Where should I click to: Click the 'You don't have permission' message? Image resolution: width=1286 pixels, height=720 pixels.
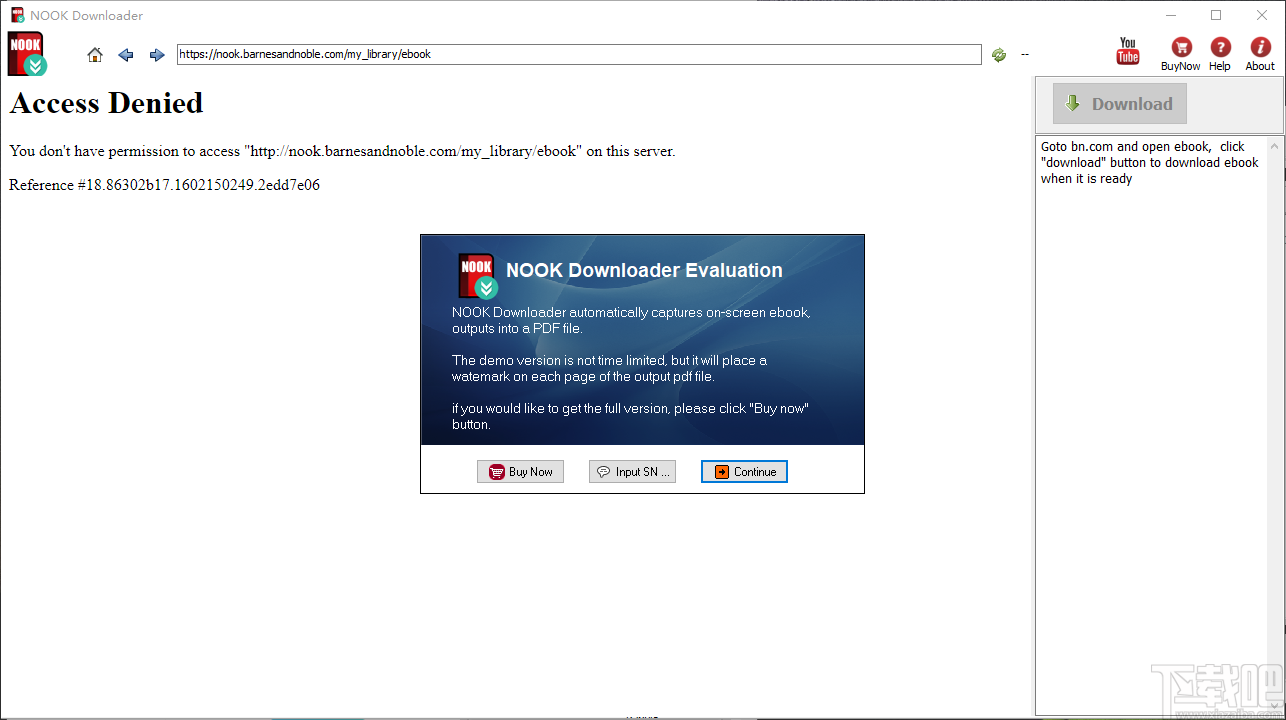342,152
